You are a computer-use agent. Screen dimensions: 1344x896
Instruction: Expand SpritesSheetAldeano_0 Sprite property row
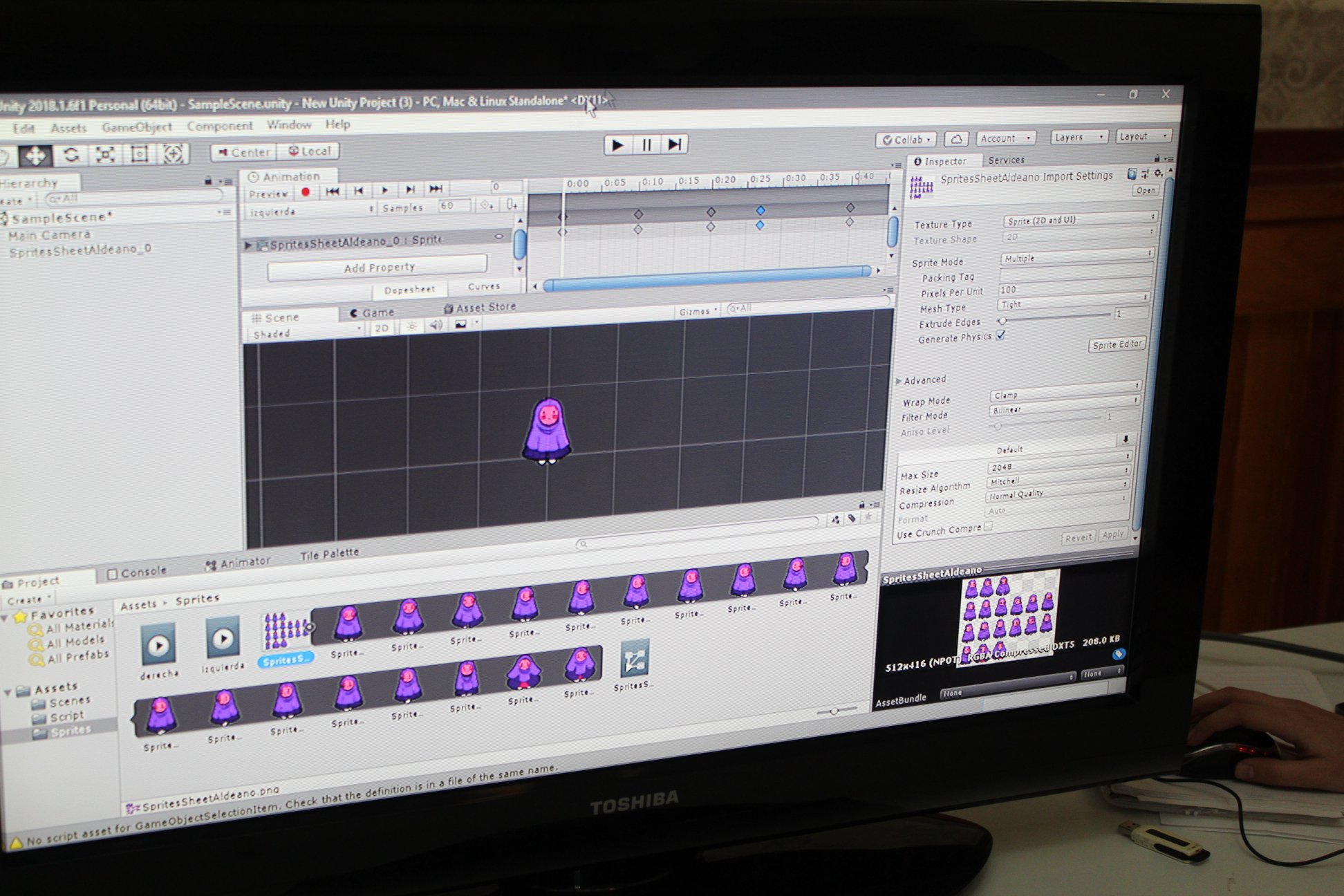tap(248, 245)
